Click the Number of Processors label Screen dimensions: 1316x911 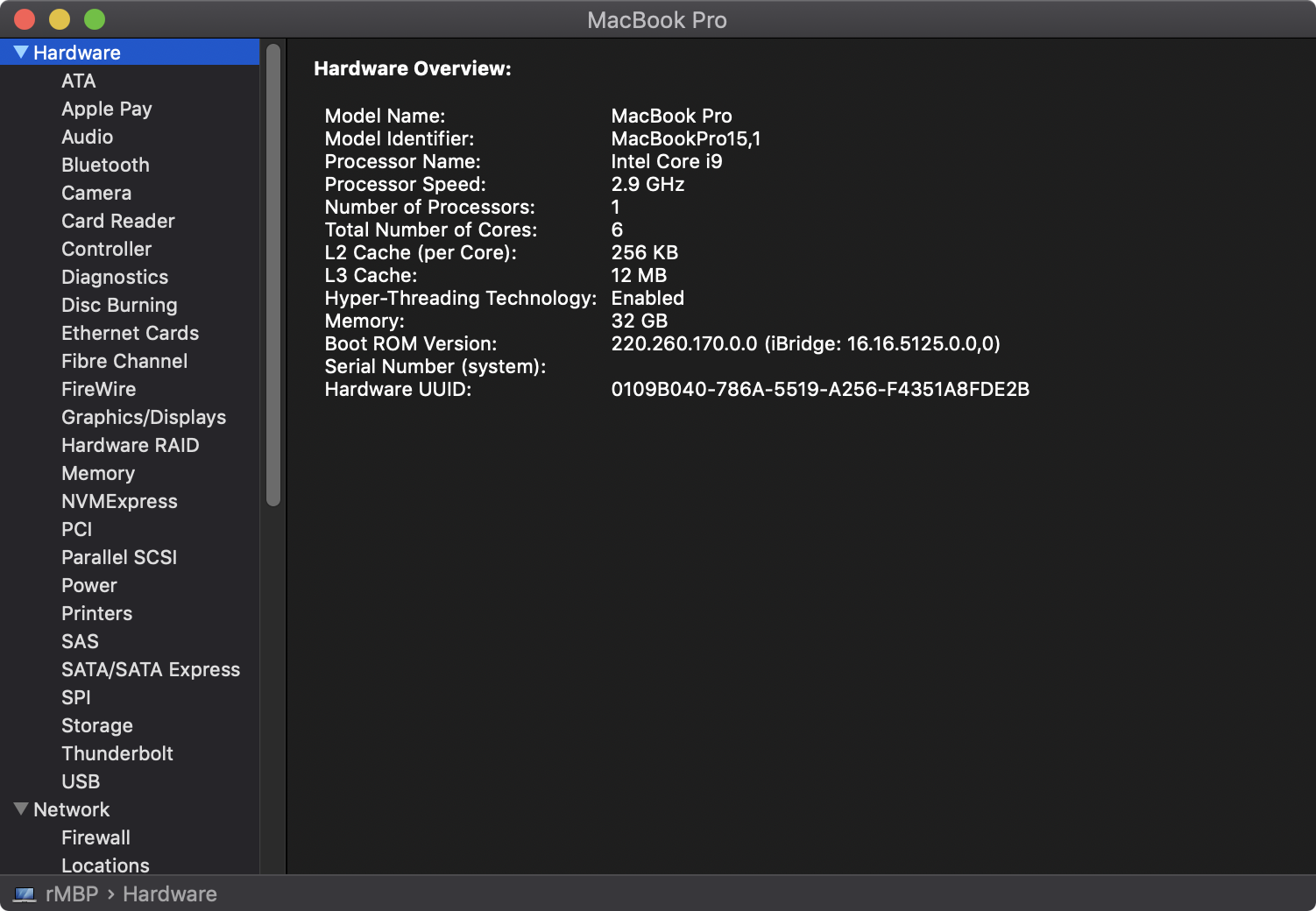pos(429,207)
